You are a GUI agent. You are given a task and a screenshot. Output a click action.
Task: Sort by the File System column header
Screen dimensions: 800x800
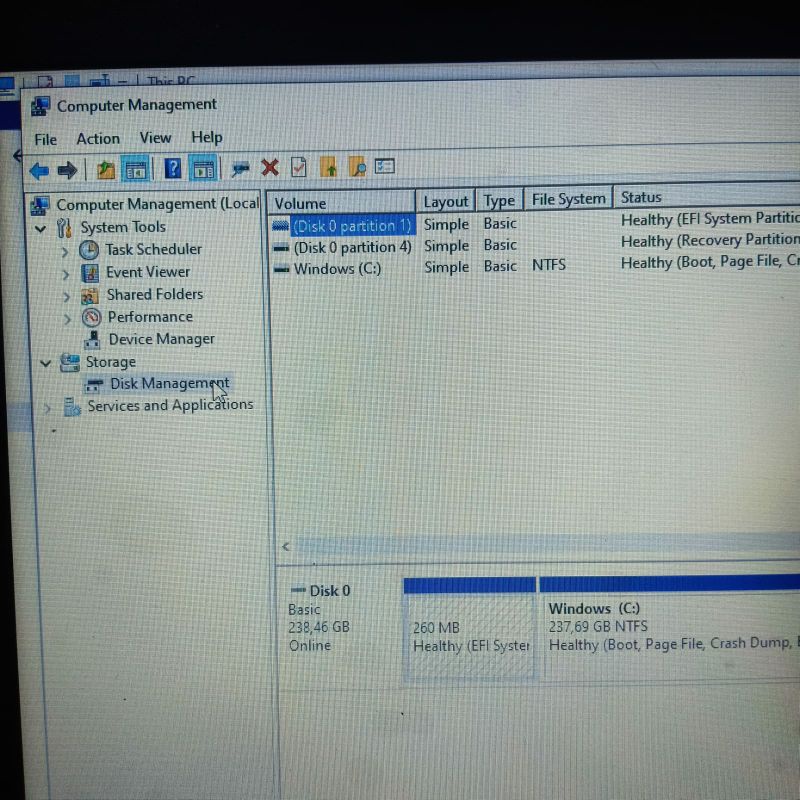pos(568,199)
